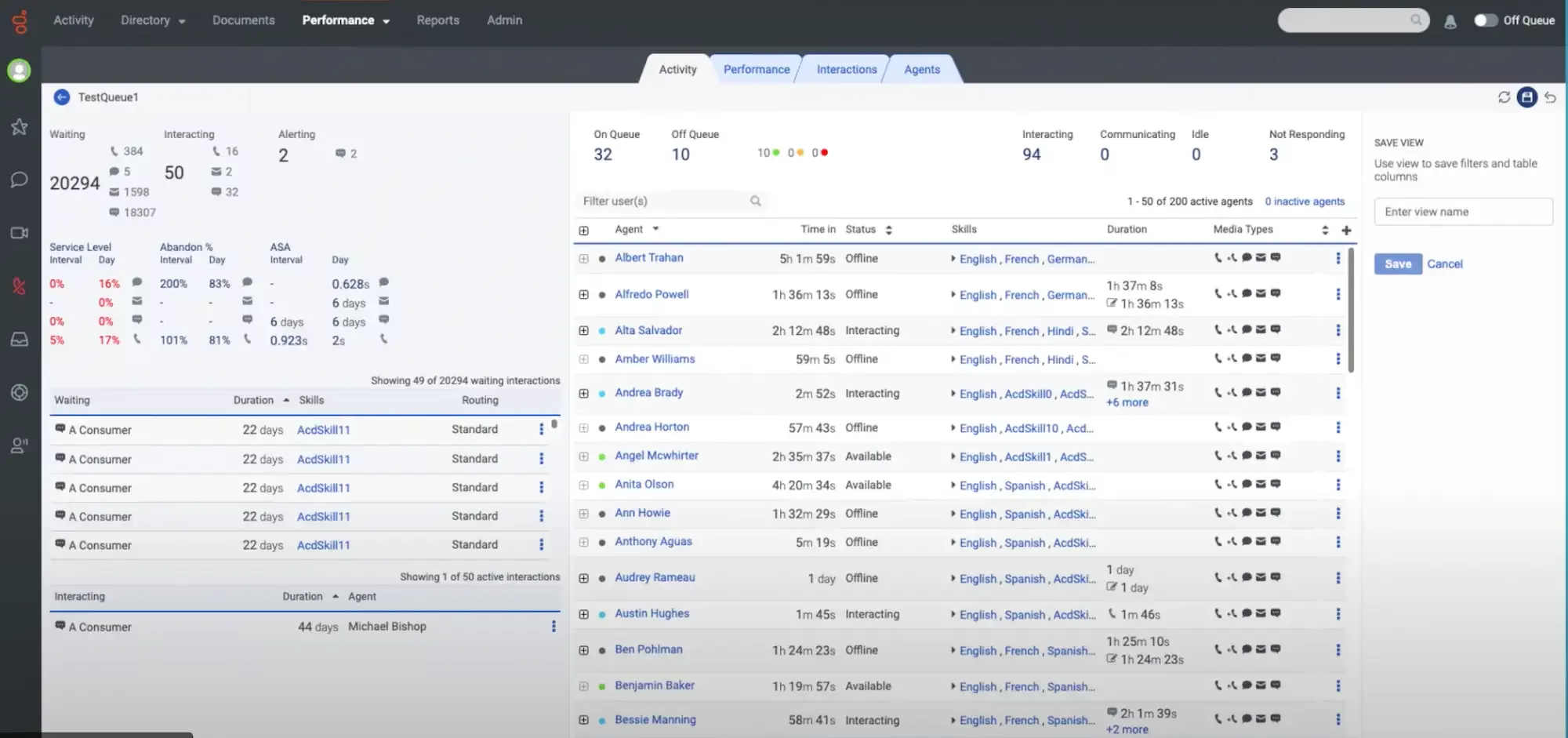The height and width of the screenshot is (738, 1568).
Task: Open the Admin menu
Action: (x=504, y=20)
